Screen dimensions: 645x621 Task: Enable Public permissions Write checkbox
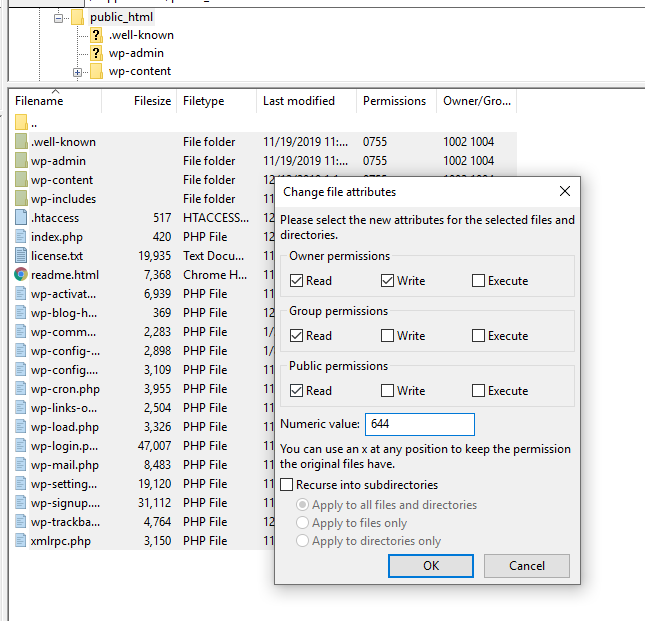pyautogui.click(x=388, y=391)
